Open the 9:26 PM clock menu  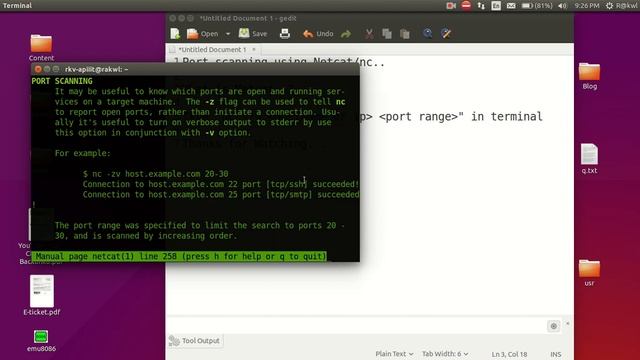pyautogui.click(x=587, y=6)
